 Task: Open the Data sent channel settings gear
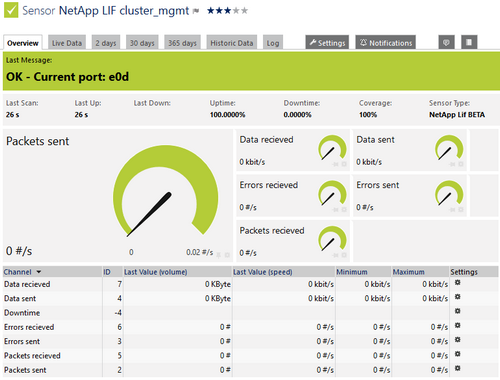click(458, 297)
